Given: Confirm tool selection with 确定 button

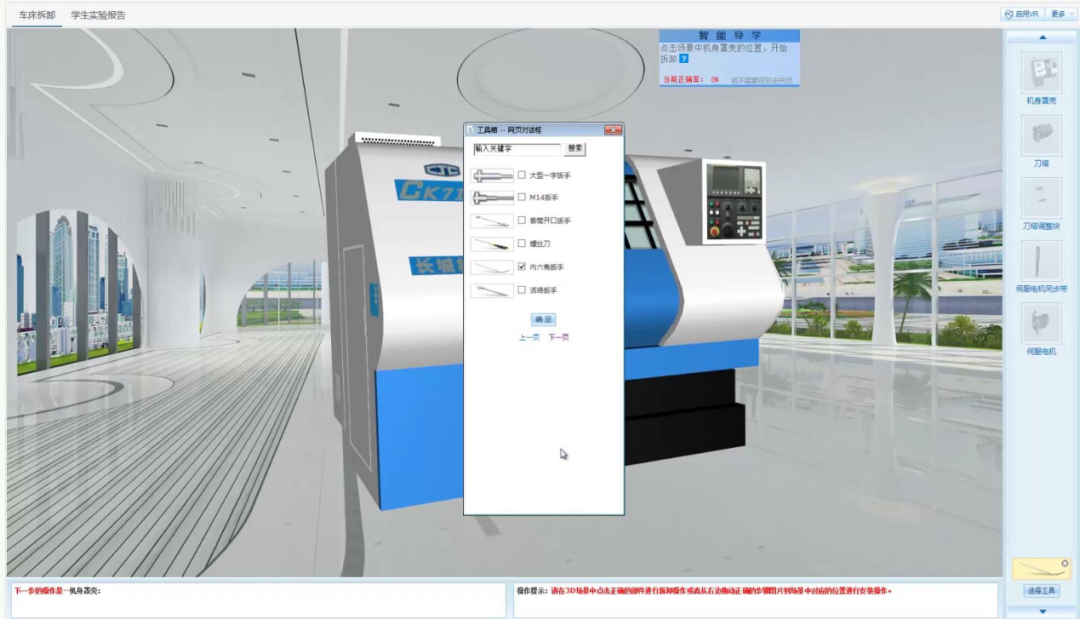Looking at the screenshot, I should point(543,319).
